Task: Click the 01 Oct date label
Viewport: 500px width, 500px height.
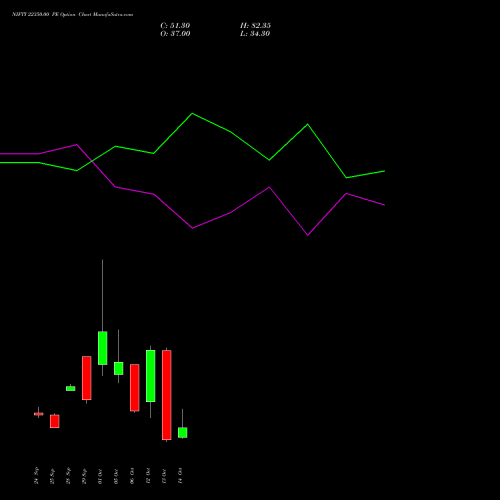Action: [x=101, y=476]
